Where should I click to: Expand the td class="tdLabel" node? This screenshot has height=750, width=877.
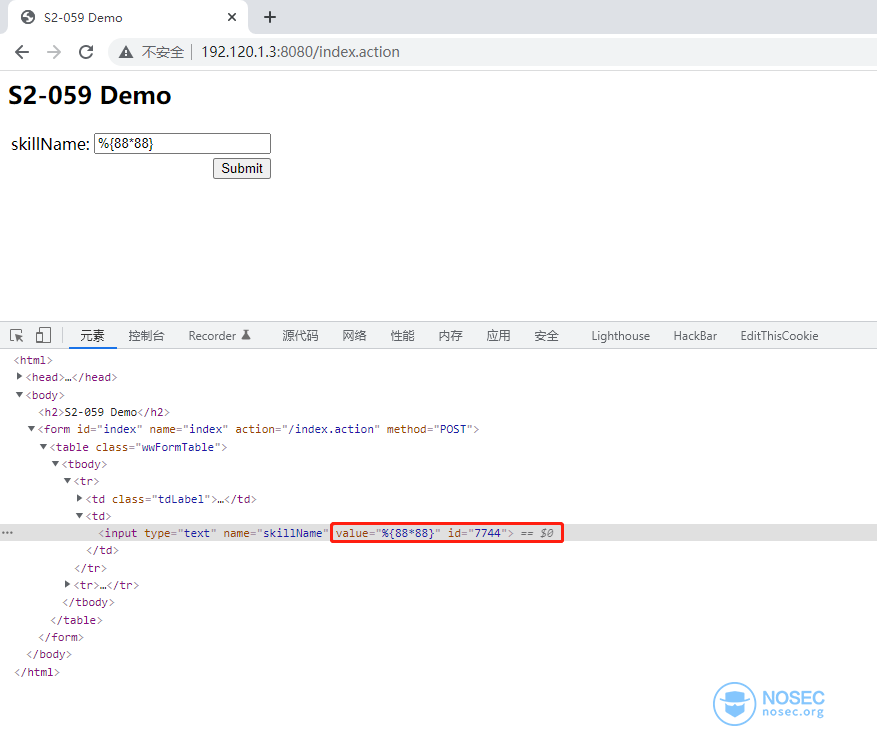79,498
